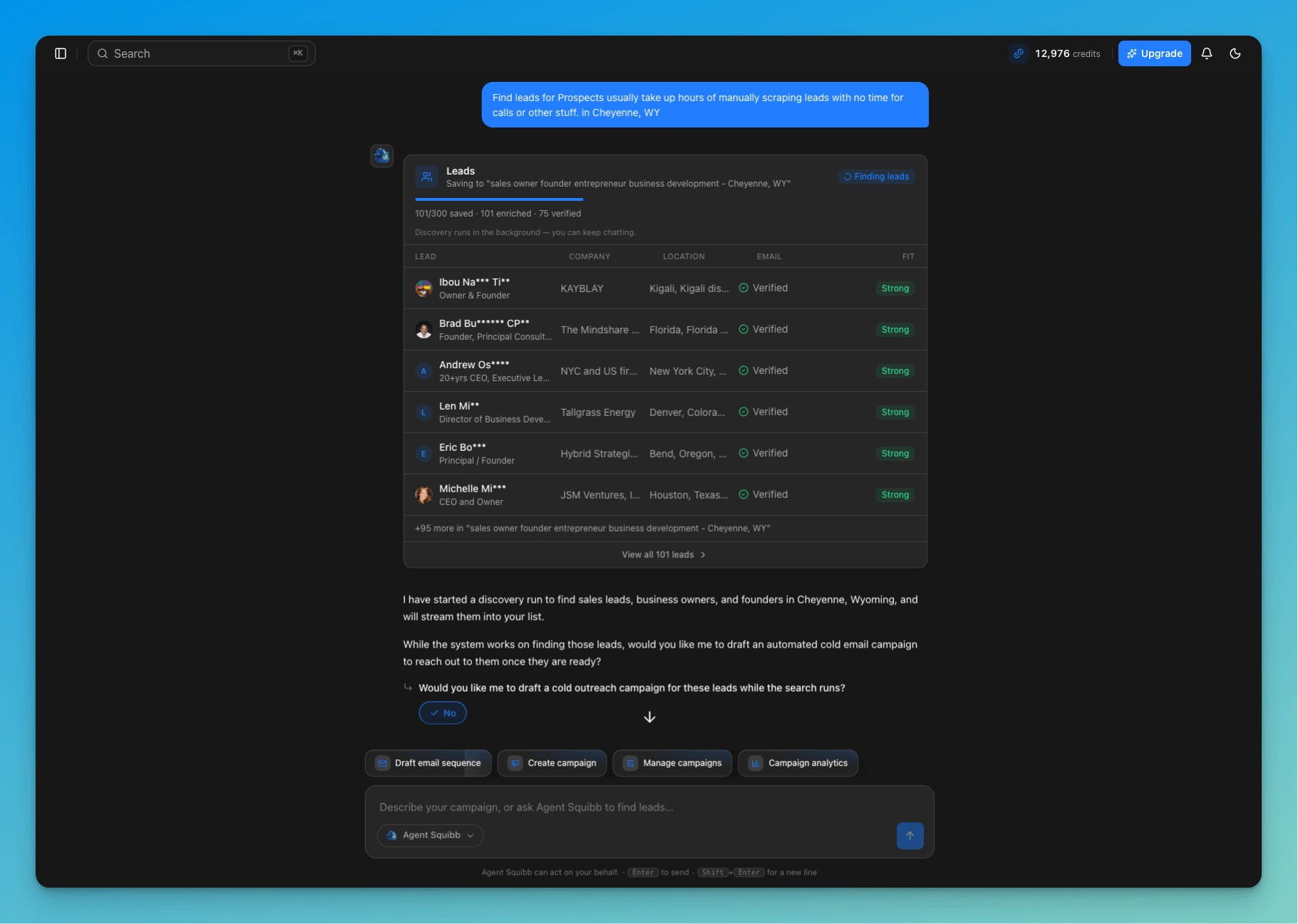This screenshot has width=1298, height=924.
Task: Click the EMAIL column header
Action: pyautogui.click(x=769, y=256)
